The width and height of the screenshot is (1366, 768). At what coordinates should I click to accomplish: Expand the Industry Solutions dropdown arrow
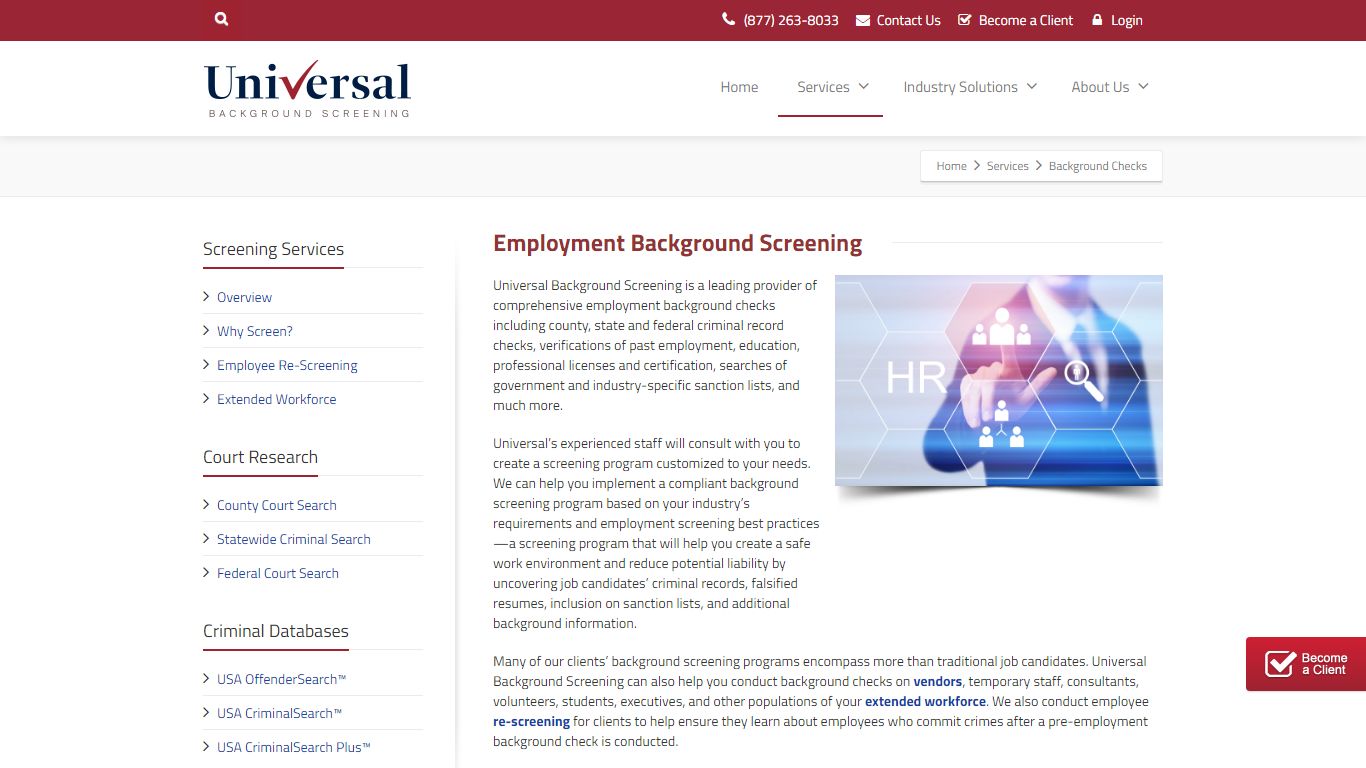tap(1032, 86)
